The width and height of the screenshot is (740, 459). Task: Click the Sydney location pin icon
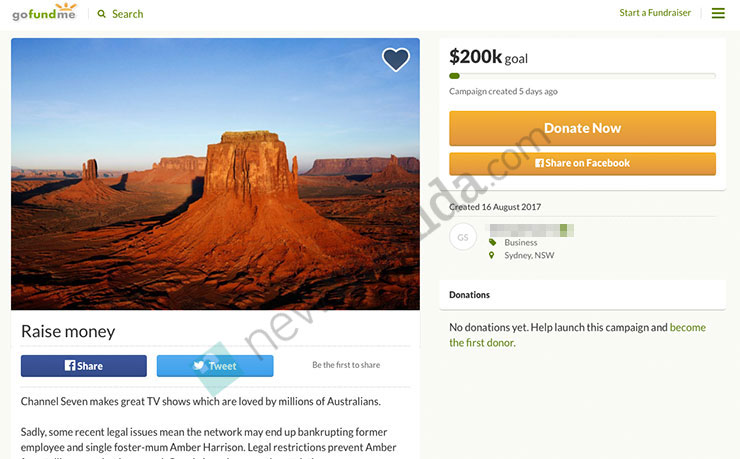coord(492,255)
